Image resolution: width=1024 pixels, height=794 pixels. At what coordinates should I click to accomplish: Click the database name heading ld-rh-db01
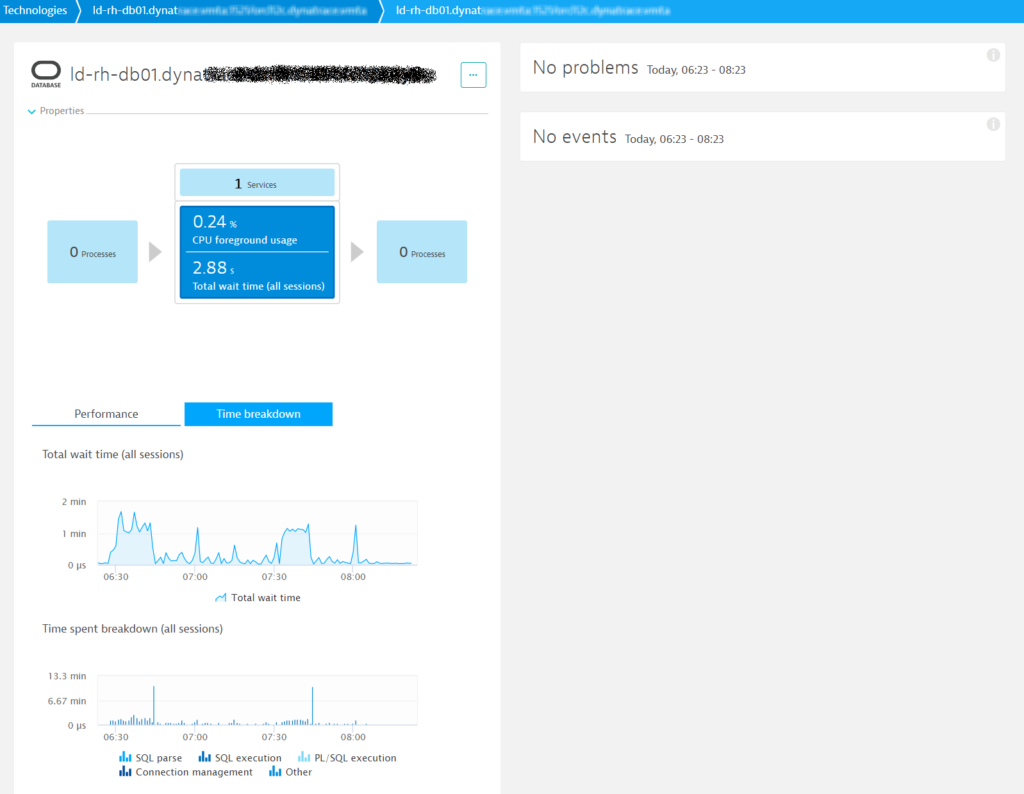253,74
